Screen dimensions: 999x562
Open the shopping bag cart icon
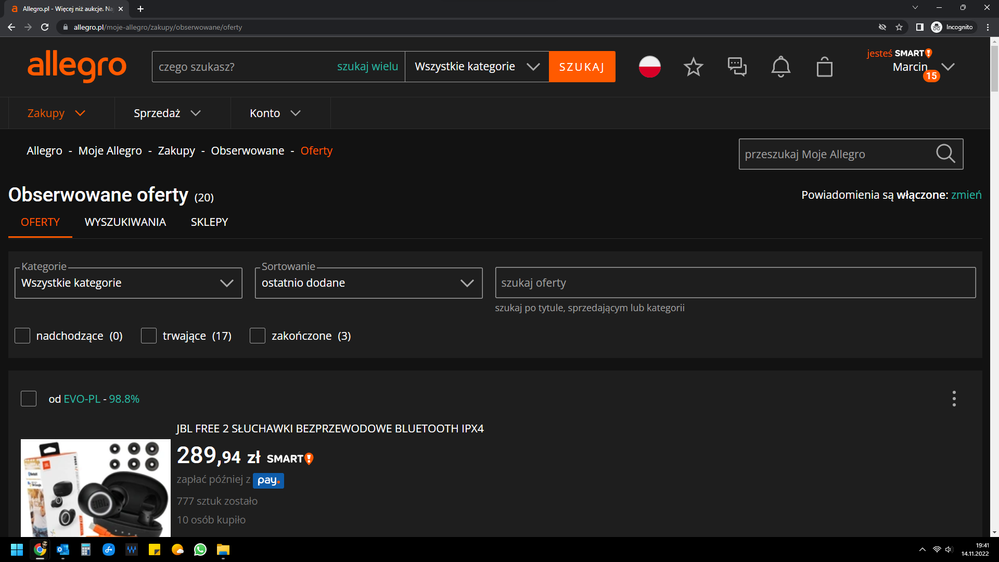pos(824,67)
